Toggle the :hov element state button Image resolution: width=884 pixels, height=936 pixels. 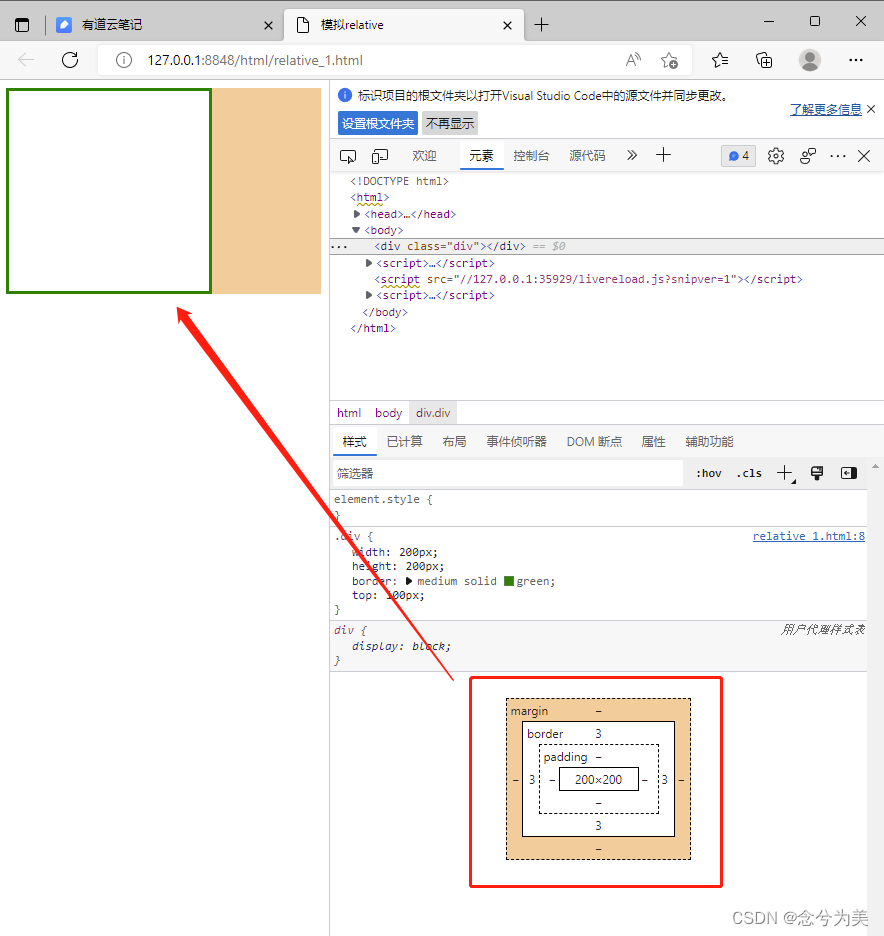click(x=709, y=473)
